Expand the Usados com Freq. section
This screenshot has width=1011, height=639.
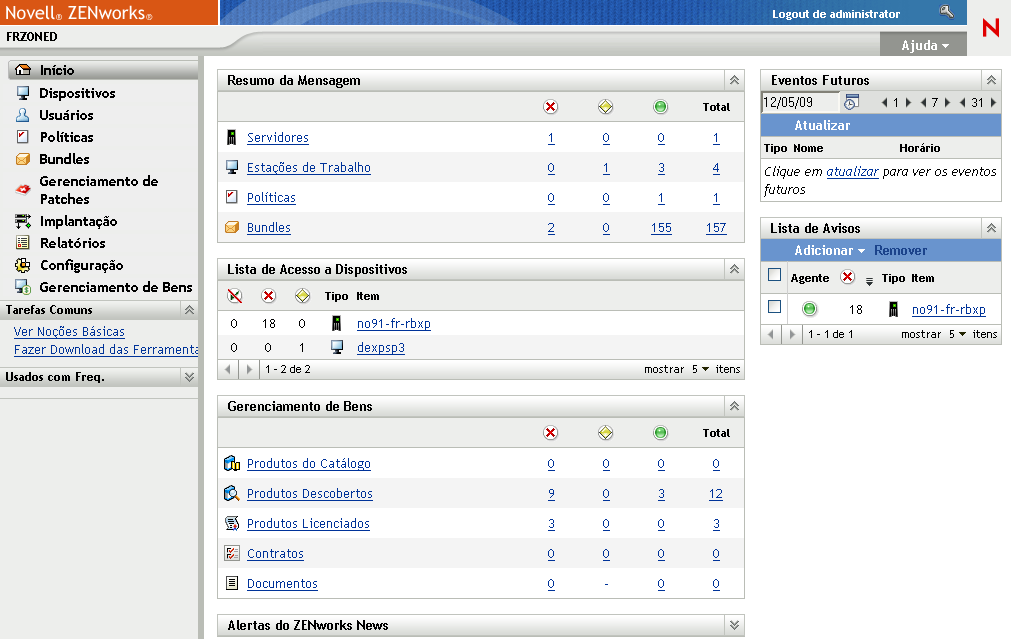189,377
